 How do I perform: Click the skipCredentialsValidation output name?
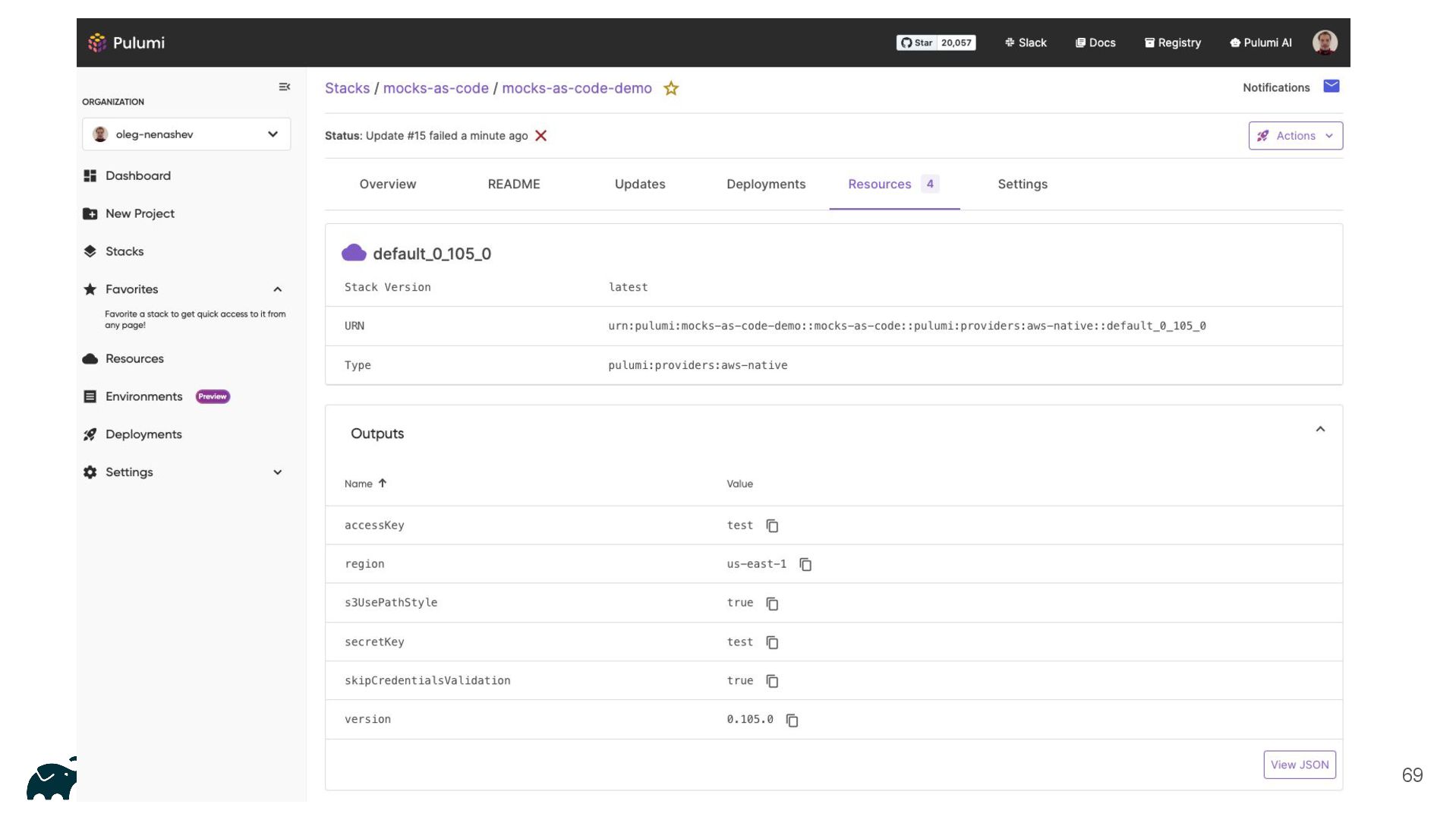[427, 680]
